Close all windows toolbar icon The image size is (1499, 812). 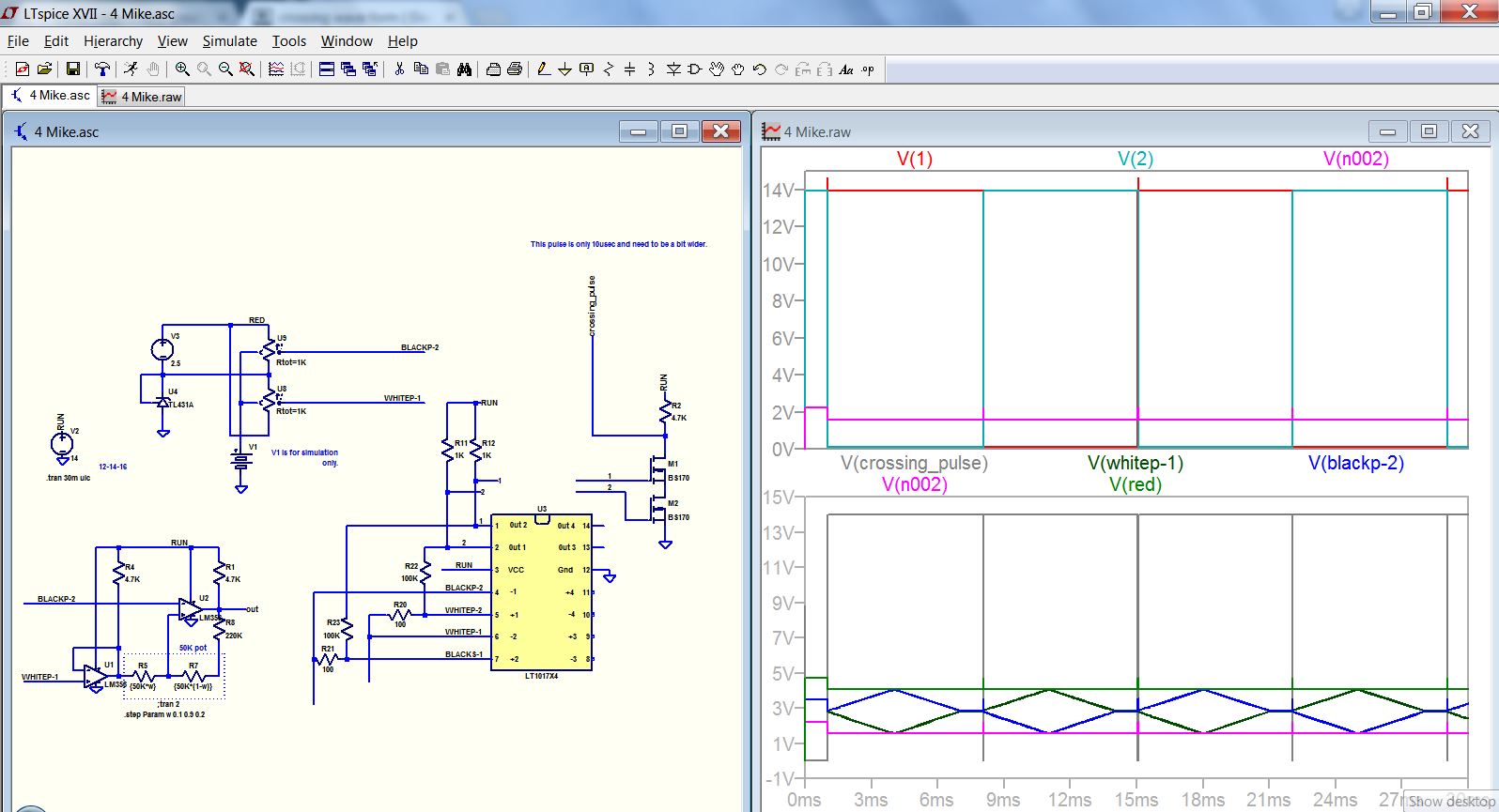click(369, 69)
